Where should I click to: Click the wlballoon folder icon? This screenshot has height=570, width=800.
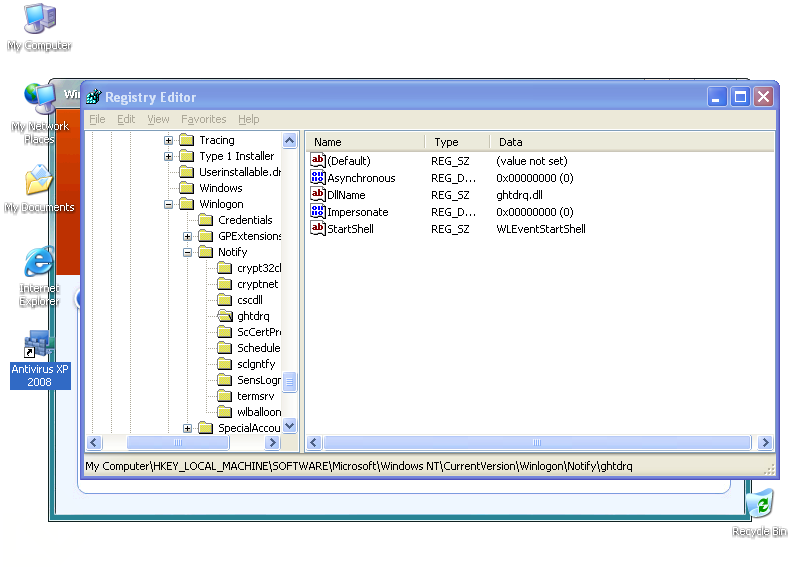click(225, 411)
